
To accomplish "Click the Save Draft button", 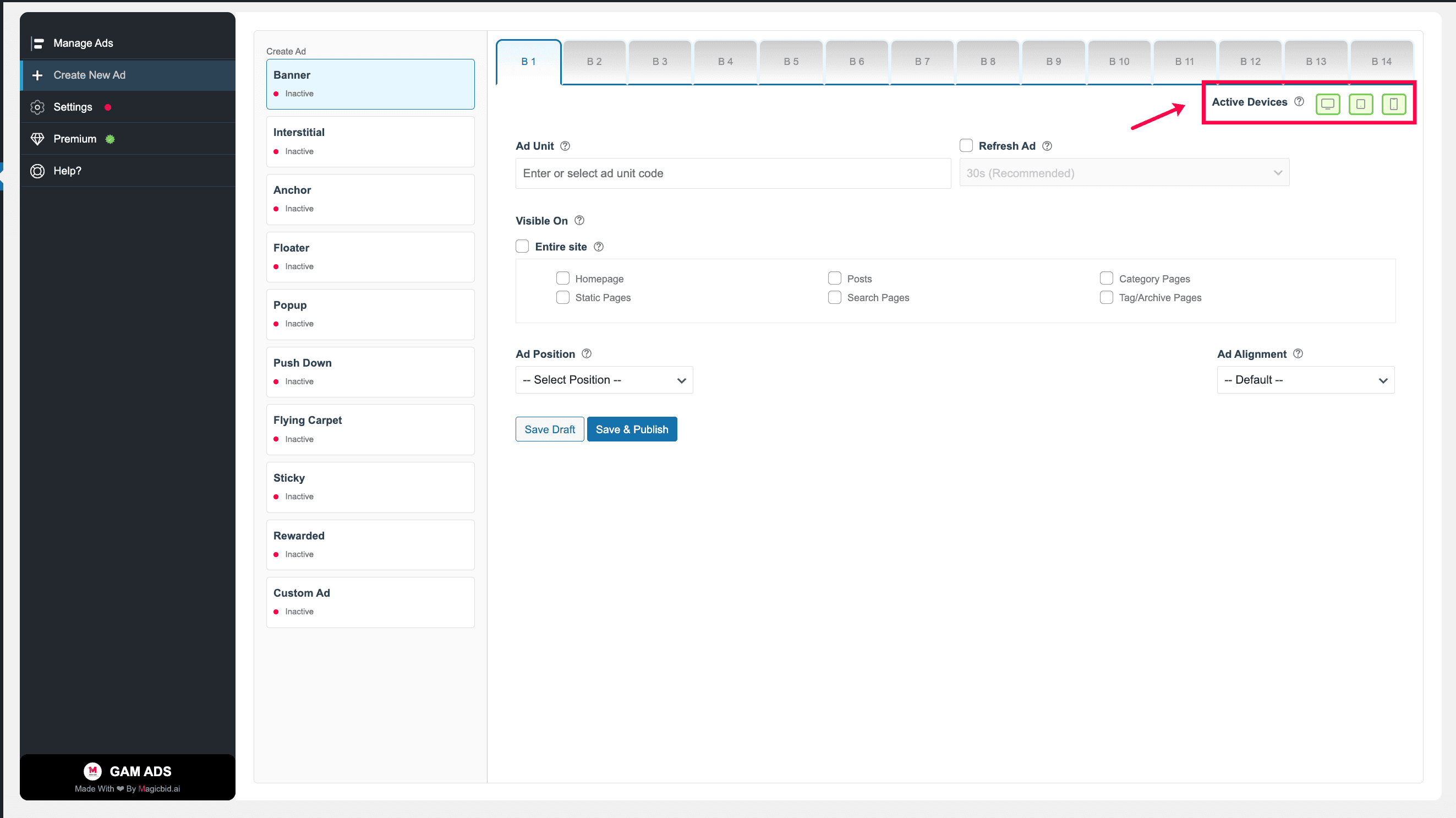I will coord(549,429).
